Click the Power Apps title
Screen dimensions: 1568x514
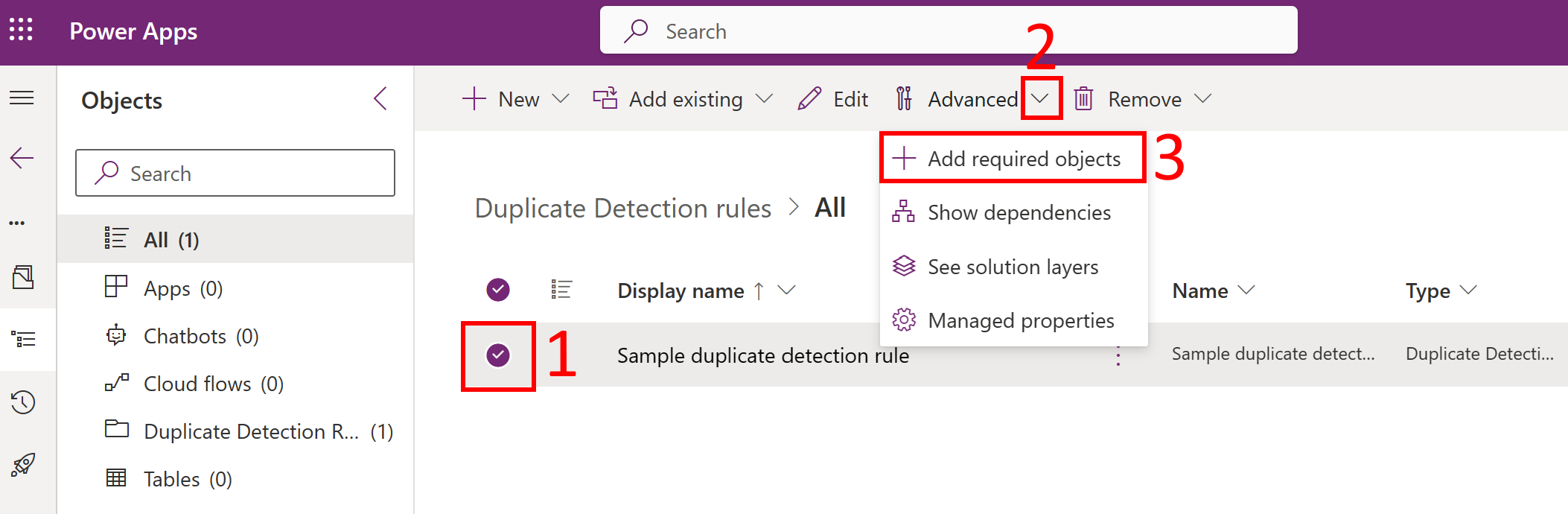tap(133, 31)
